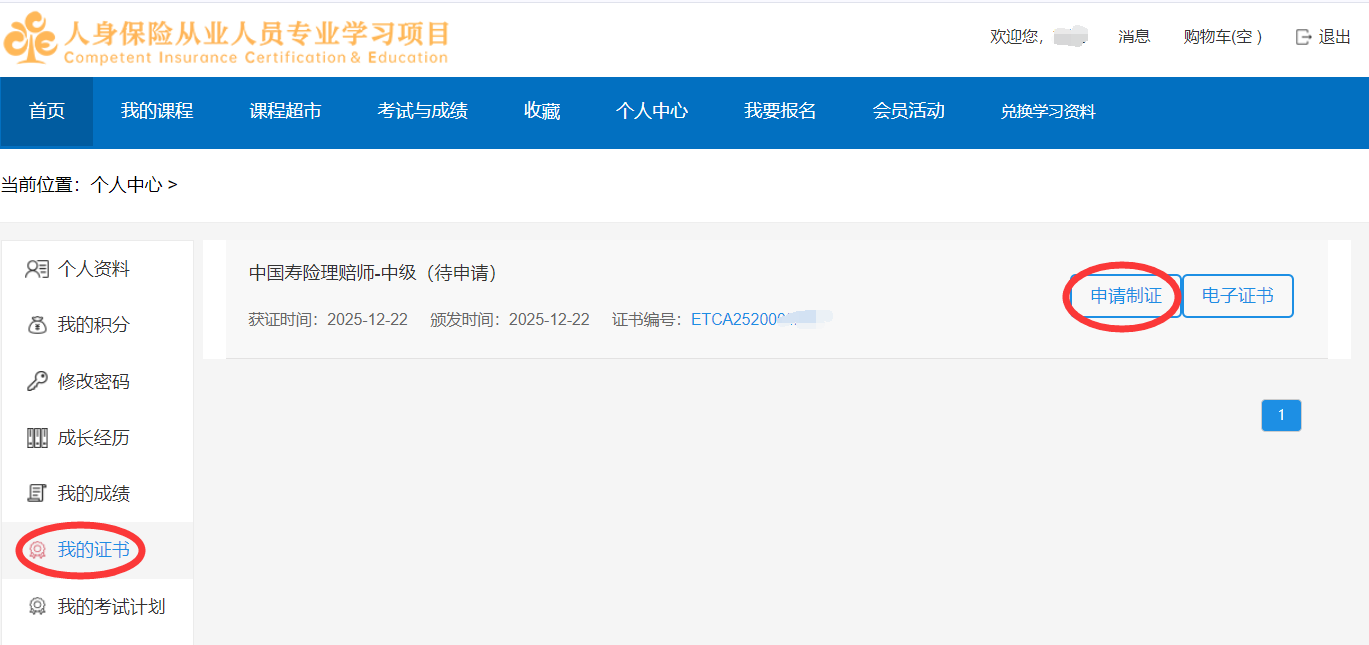Open the 首页 navigation tab

click(47, 111)
